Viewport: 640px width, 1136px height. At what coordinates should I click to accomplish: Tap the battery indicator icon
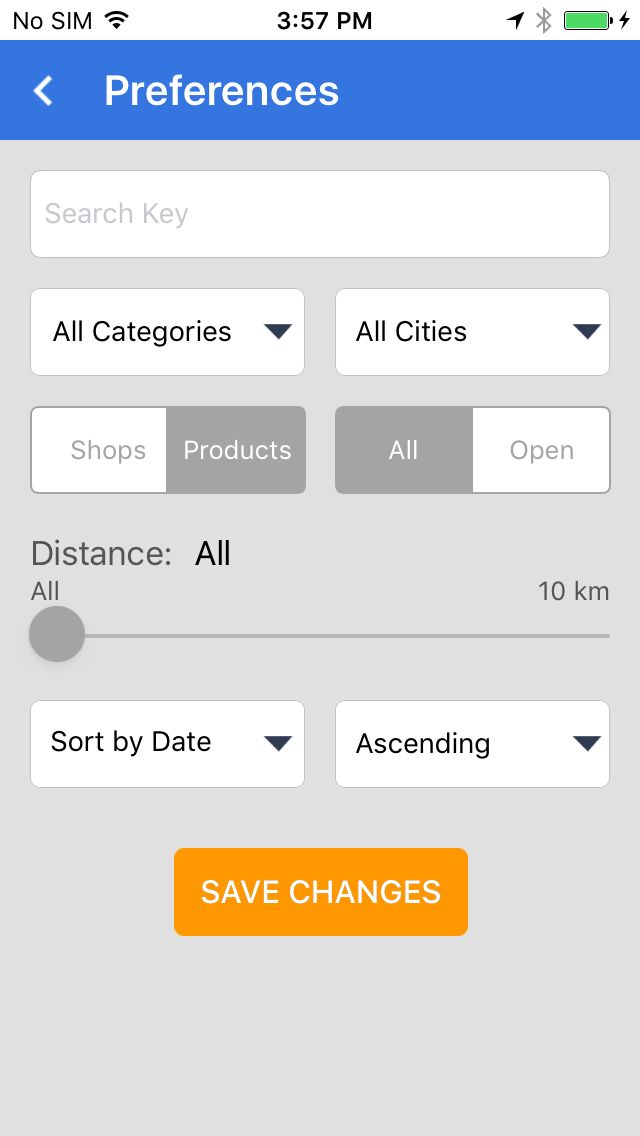(587, 20)
